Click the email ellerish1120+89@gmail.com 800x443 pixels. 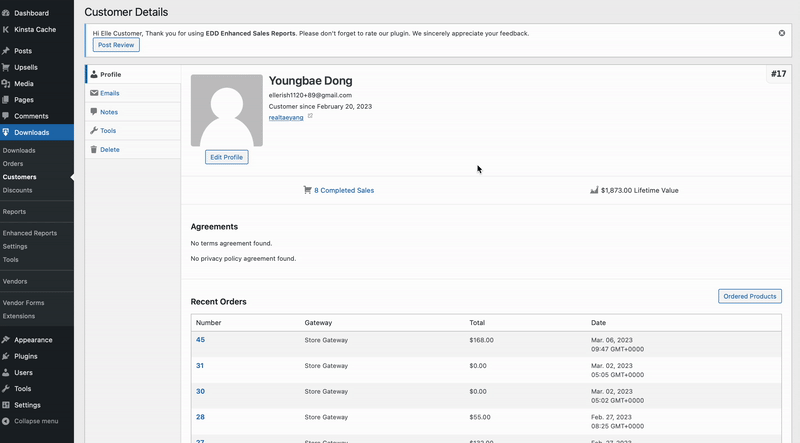[310, 95]
